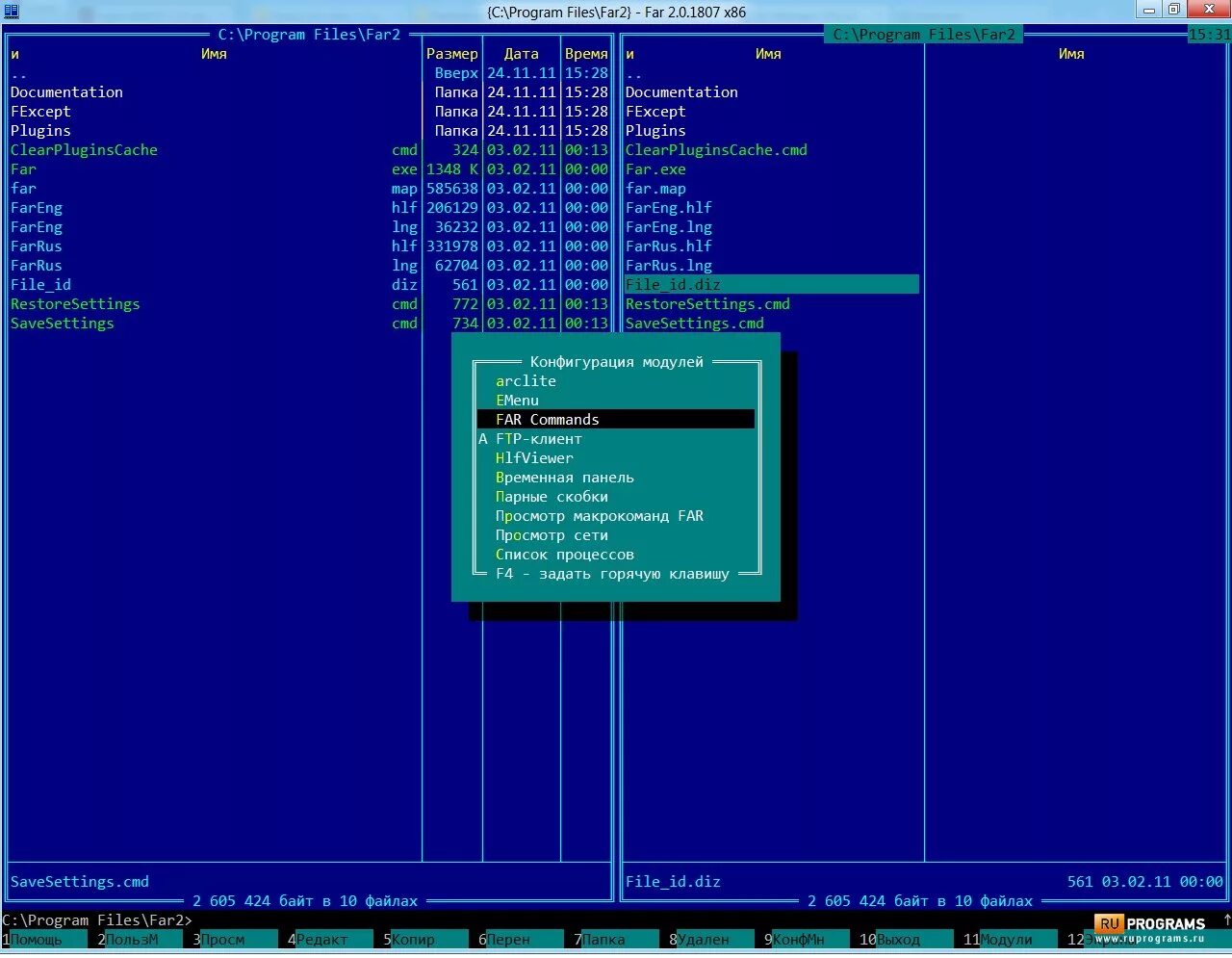Screen dimensions: 1232x958
Task: Select RestoreSettings.cmd in right panel
Action: (707, 304)
